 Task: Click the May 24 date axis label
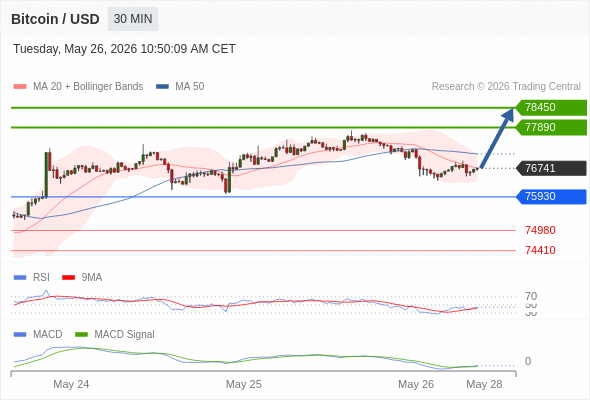(71, 384)
